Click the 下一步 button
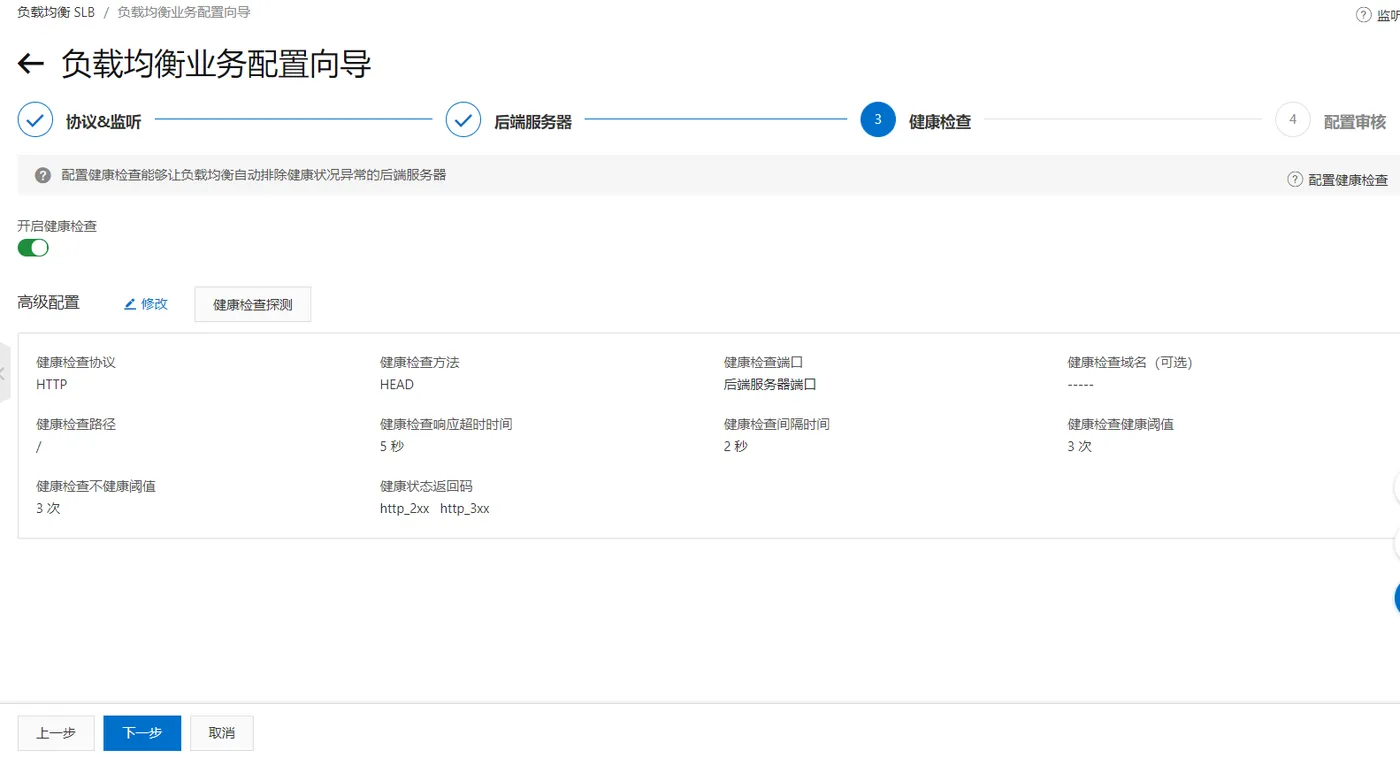The width and height of the screenshot is (1400, 758). click(x=142, y=733)
